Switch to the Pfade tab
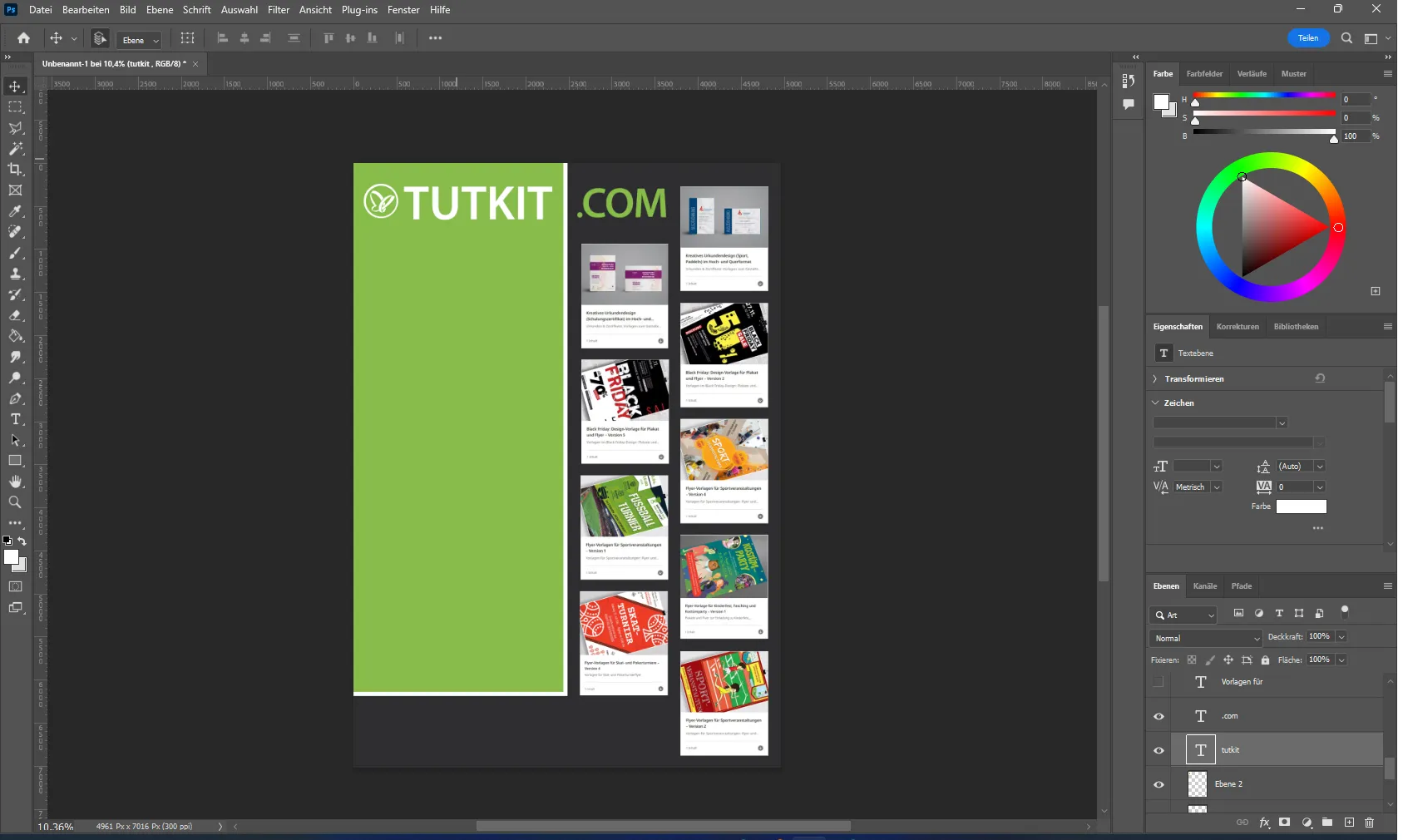 point(1242,586)
